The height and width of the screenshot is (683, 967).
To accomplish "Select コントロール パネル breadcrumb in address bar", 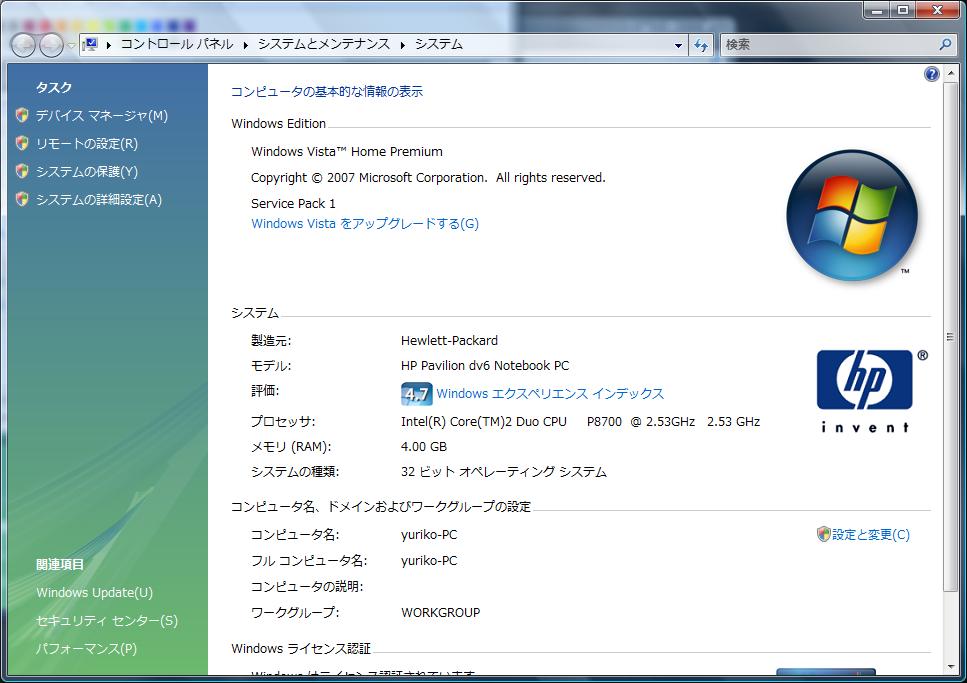I will [177, 44].
